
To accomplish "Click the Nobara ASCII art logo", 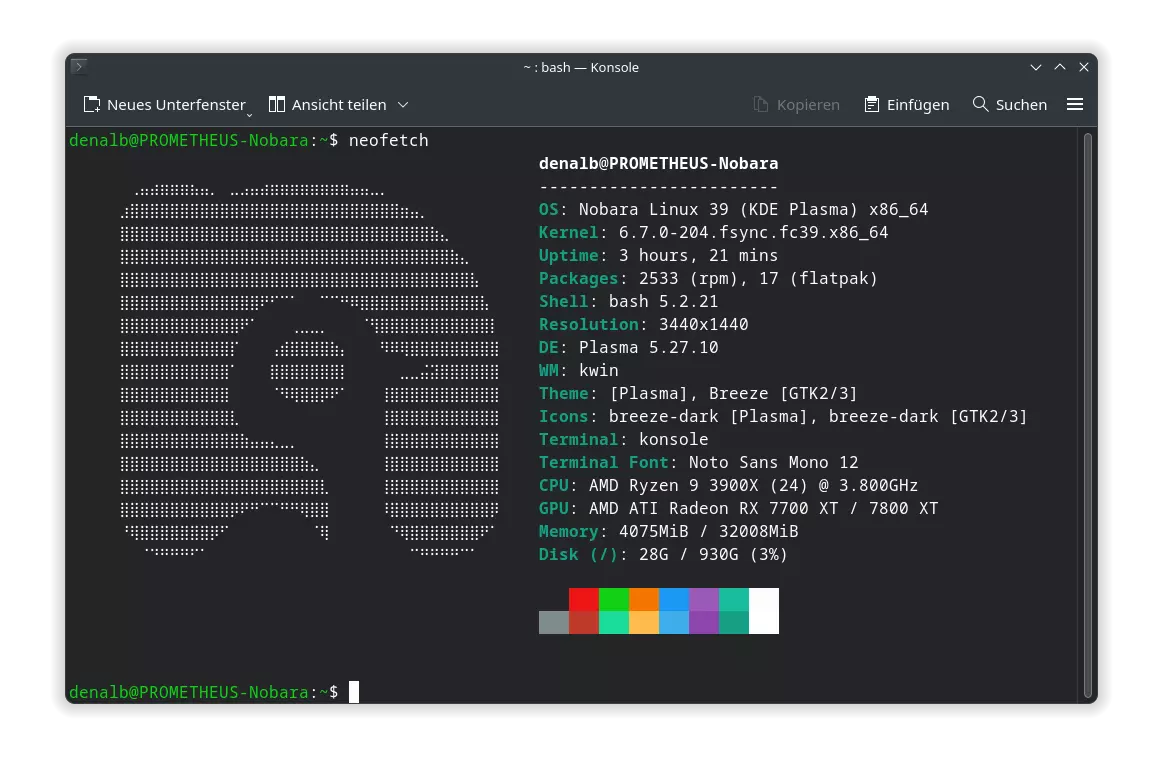I will (x=309, y=370).
